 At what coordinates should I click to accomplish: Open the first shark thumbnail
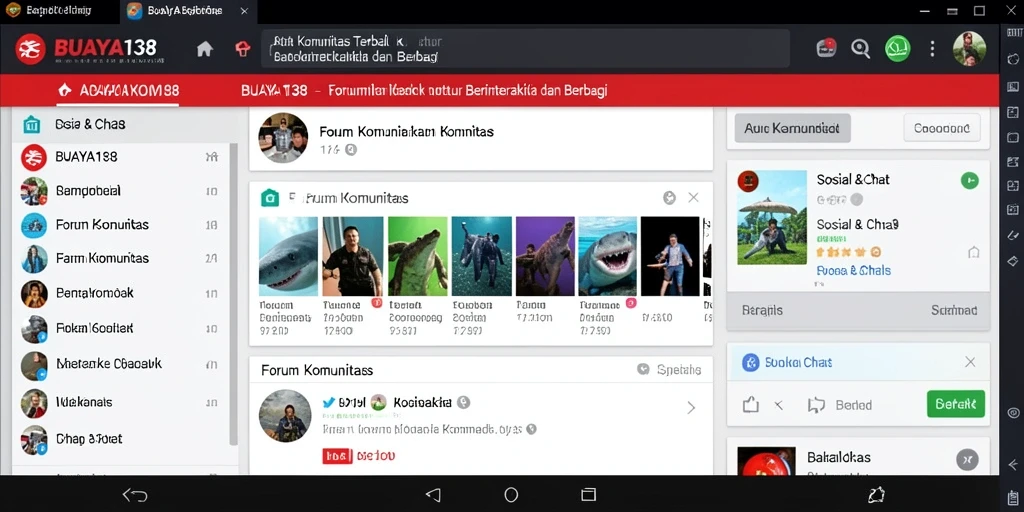(x=288, y=257)
